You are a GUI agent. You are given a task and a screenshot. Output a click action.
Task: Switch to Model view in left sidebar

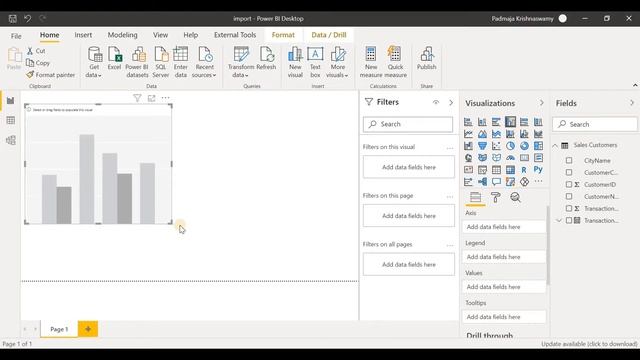tap(11, 140)
